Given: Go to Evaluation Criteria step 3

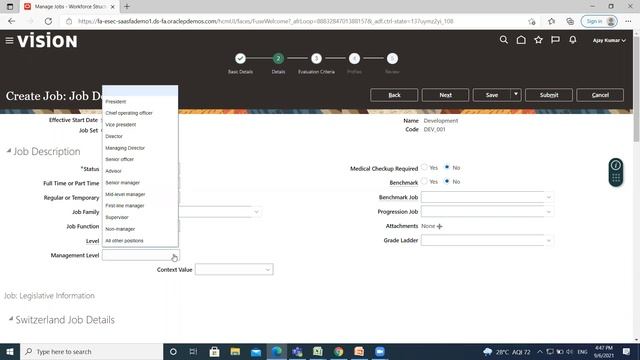Looking at the screenshot, I should pyautogui.click(x=316, y=58).
